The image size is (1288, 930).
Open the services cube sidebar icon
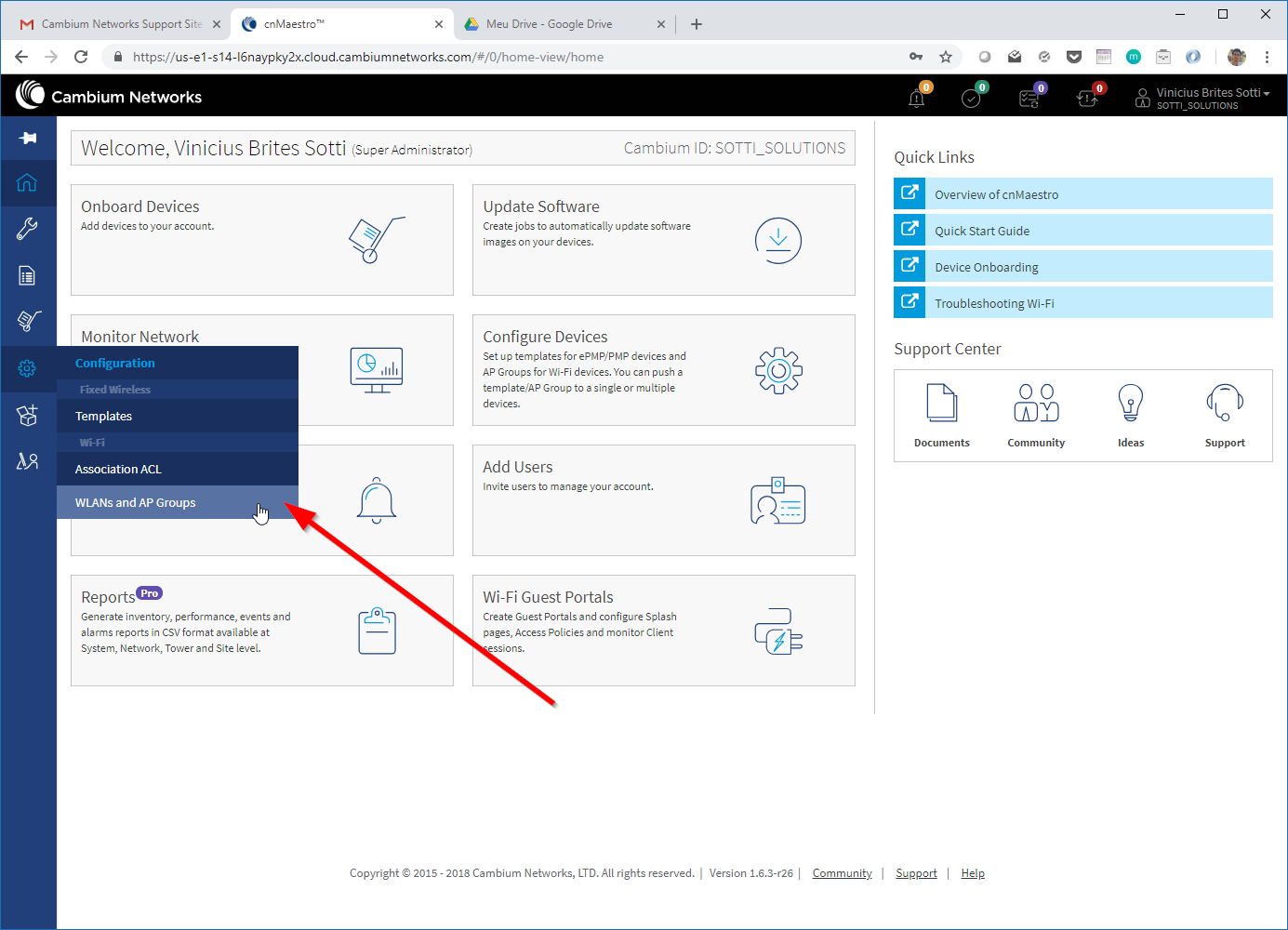click(x=27, y=415)
